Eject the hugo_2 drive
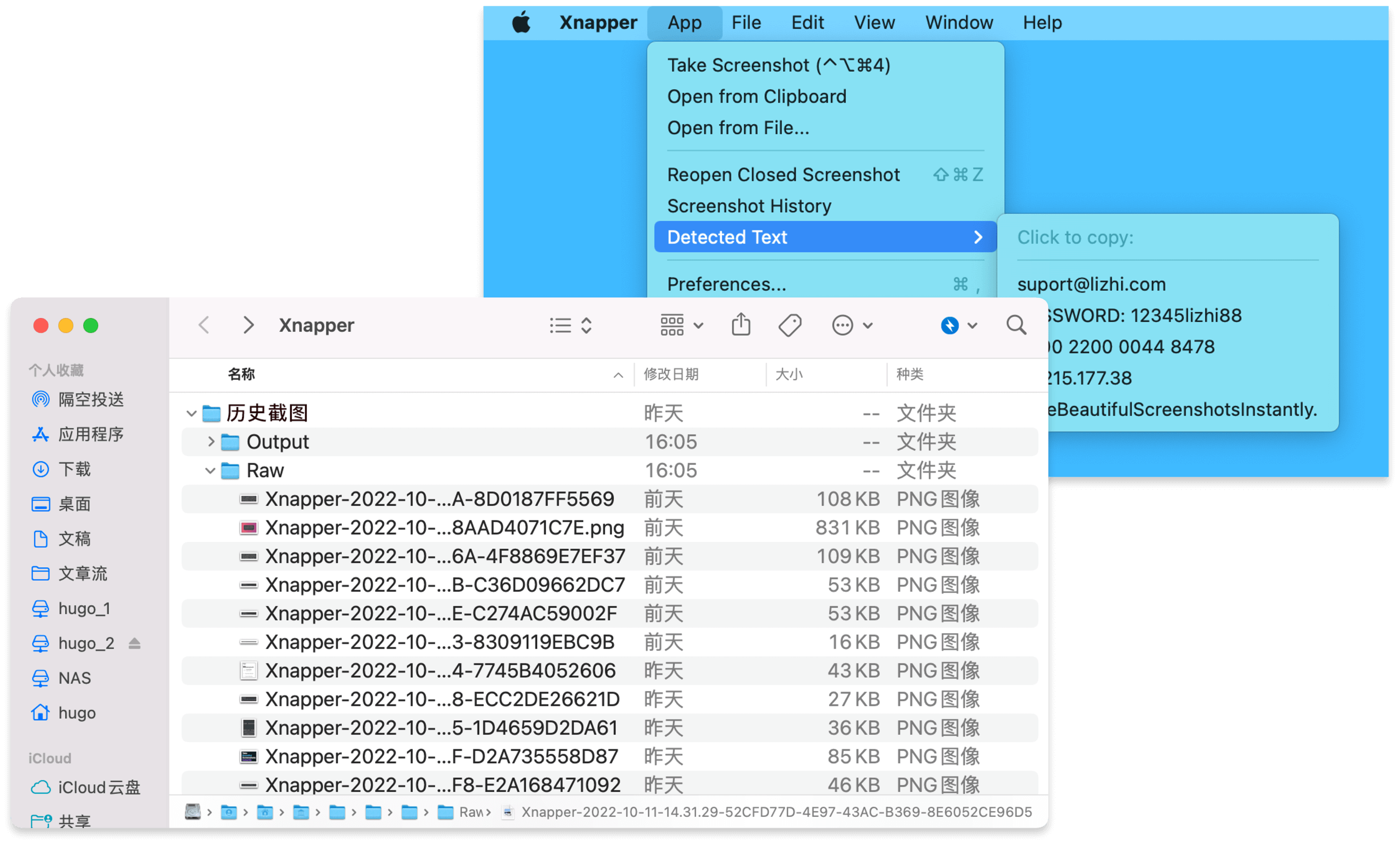Image resolution: width=1400 pixels, height=844 pixels. coord(134,643)
